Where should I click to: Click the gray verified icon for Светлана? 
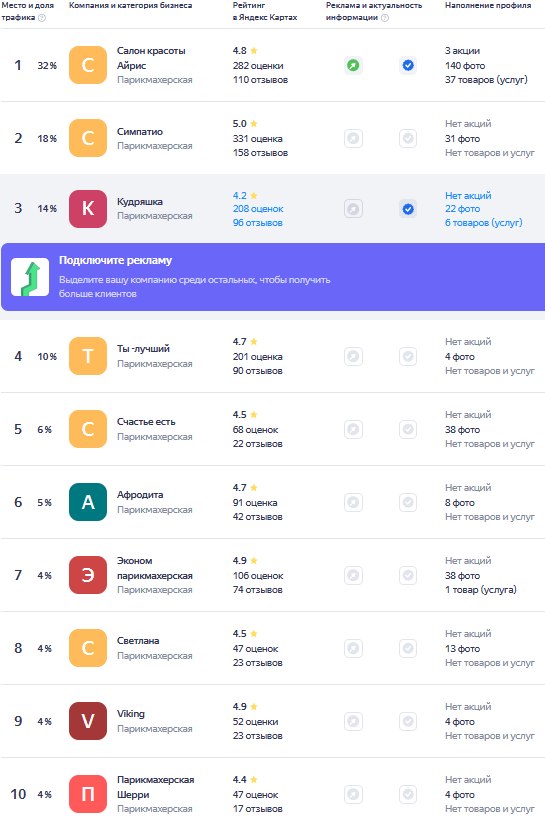[408, 648]
